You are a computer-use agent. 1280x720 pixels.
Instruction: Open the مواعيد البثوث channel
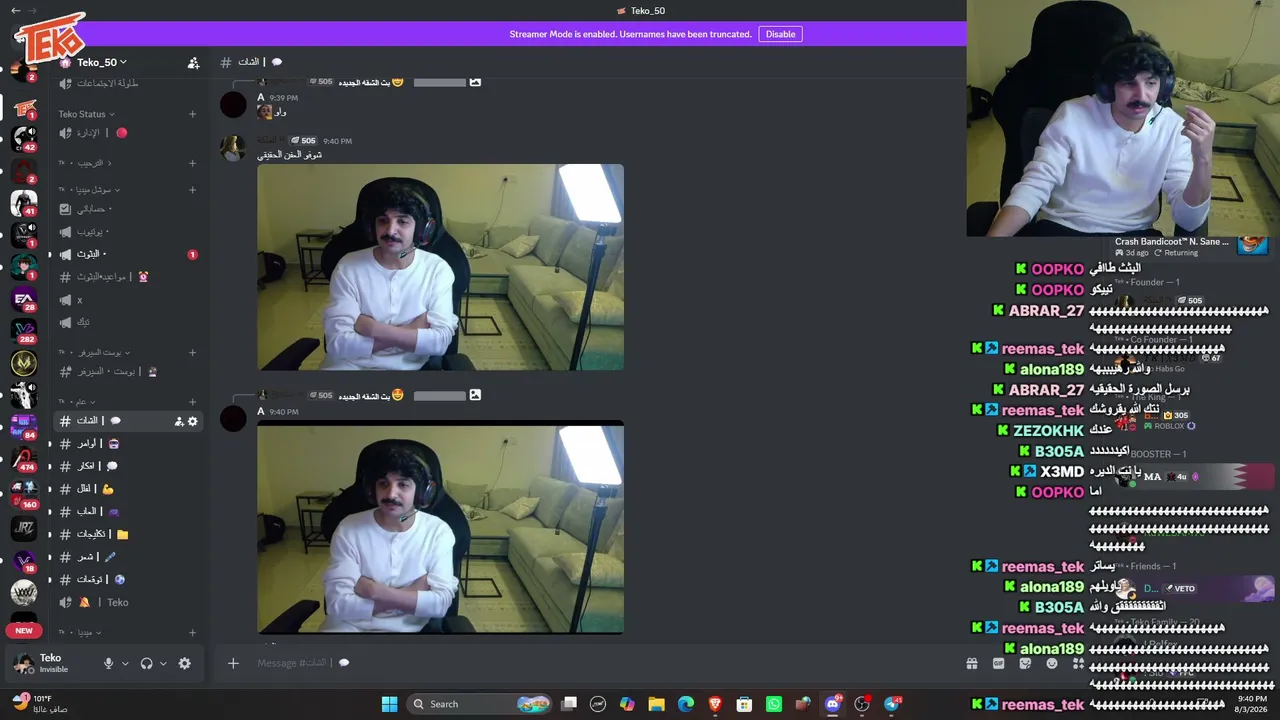(130, 277)
